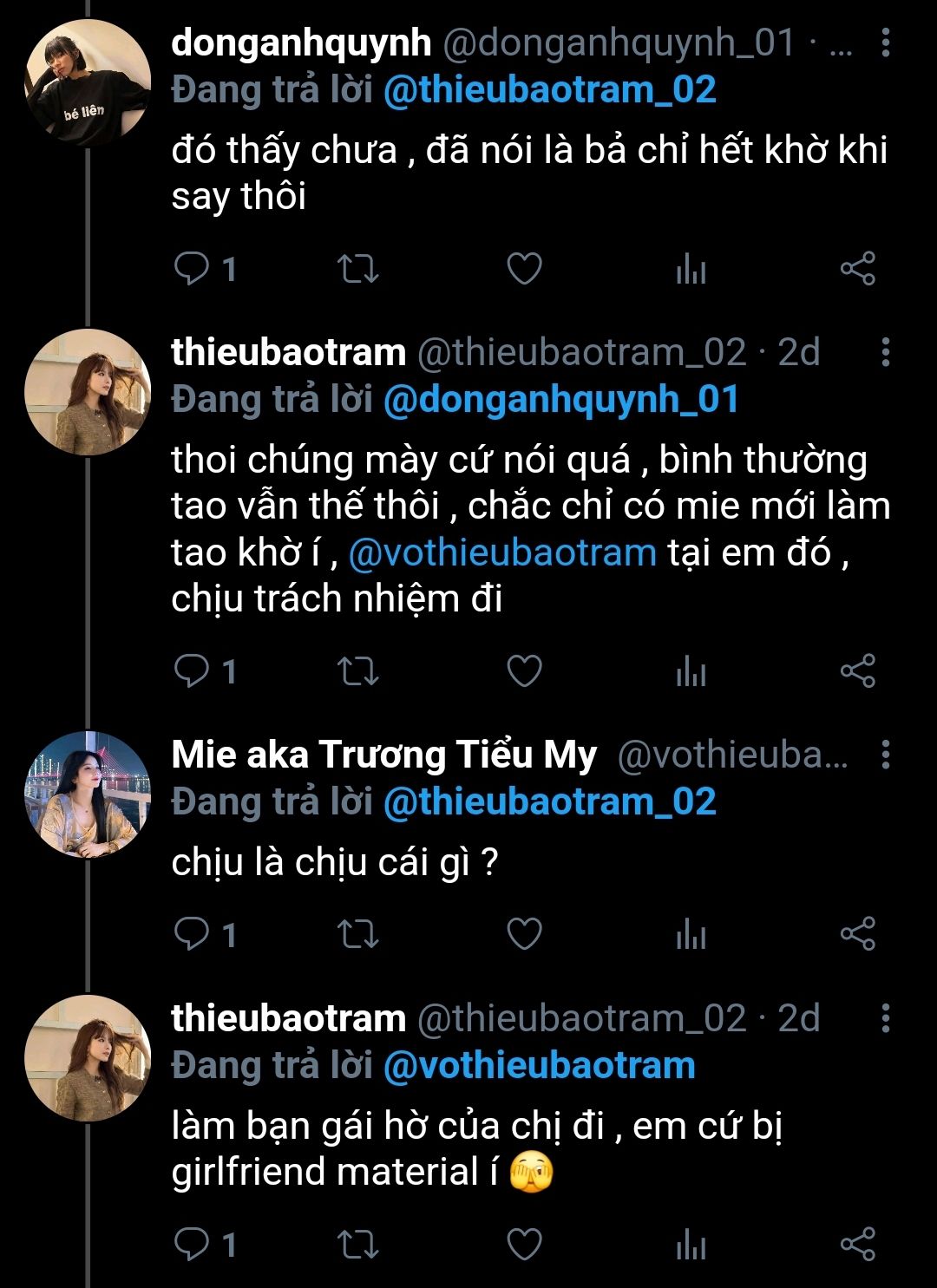937x1288 pixels.
Task: Open more options on donganhquynh's tweet
Action: [885, 42]
